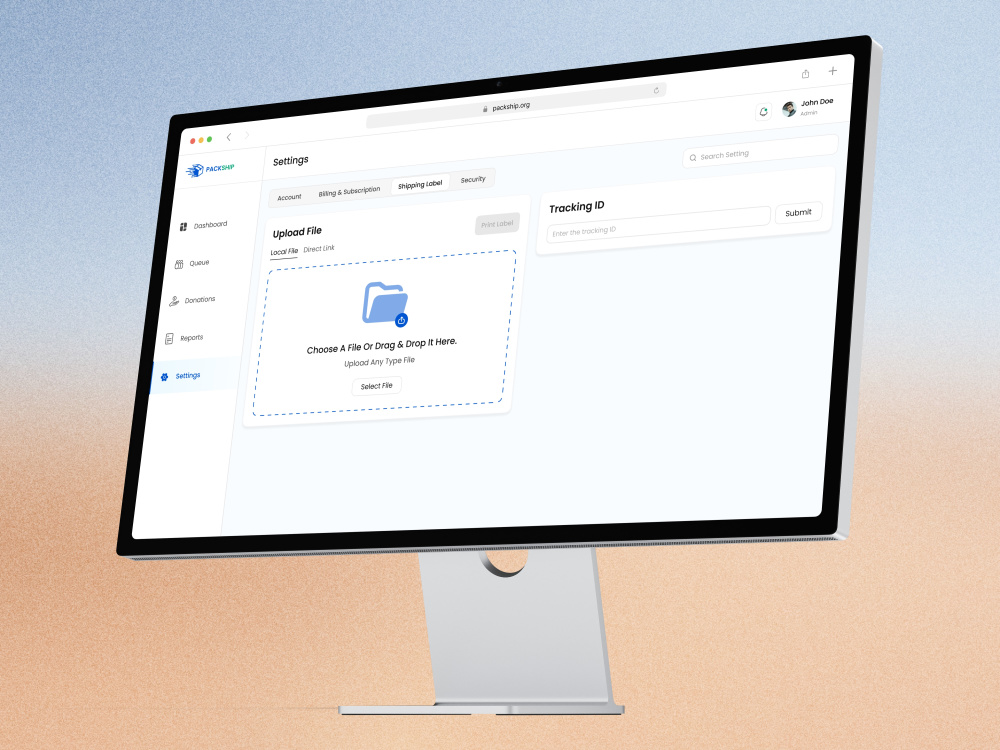Switch to the Security tab
Image resolution: width=1000 pixels, height=750 pixels.
point(473,180)
